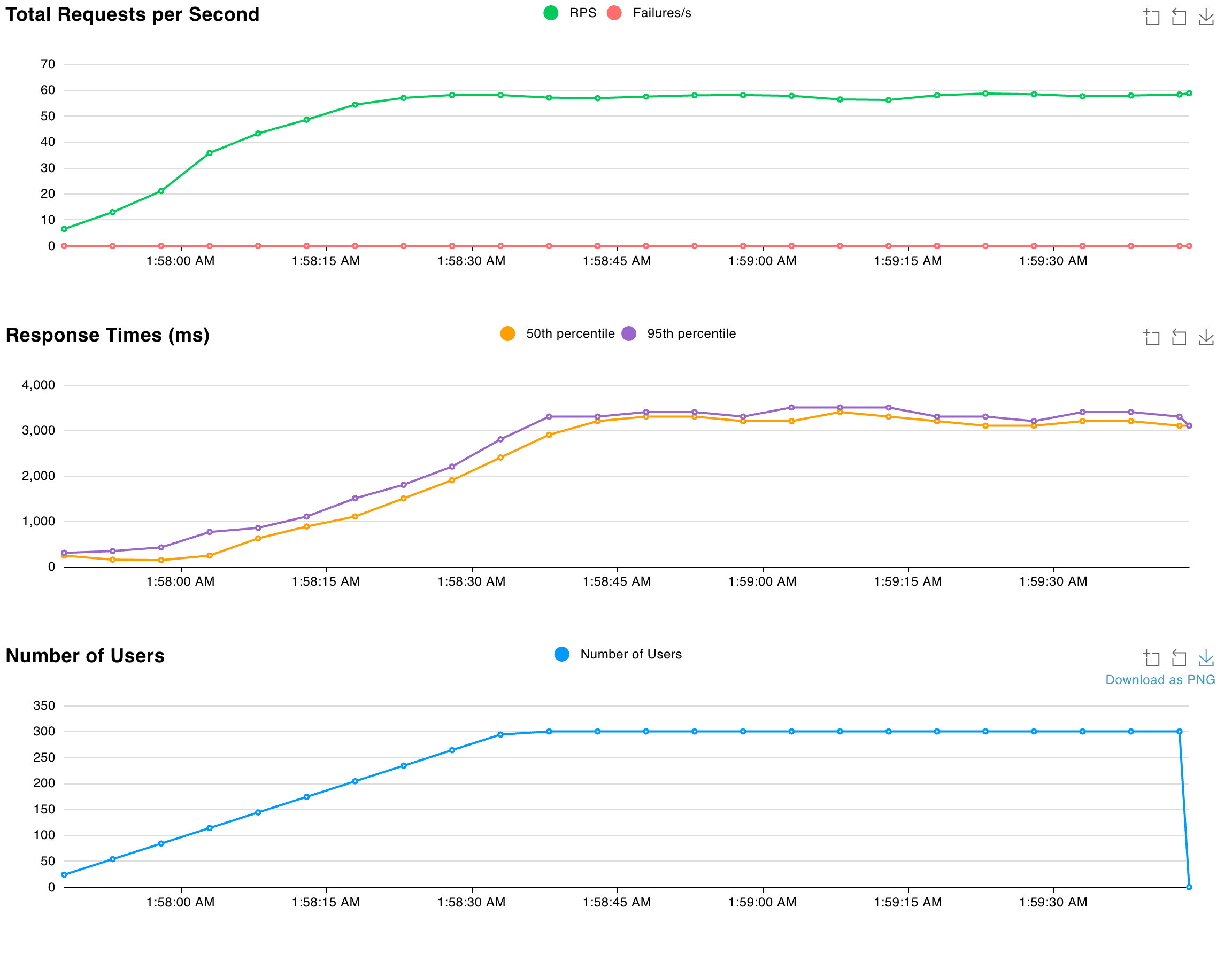This screenshot has width=1232, height=962.
Task: Download Response Times chart as PNG
Action: 1205,337
